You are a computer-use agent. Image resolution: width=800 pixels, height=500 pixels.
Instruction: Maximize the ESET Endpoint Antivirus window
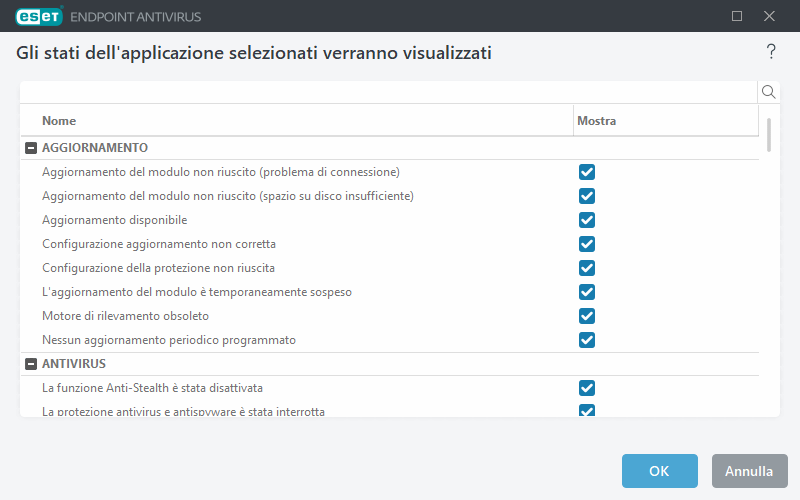click(x=737, y=16)
